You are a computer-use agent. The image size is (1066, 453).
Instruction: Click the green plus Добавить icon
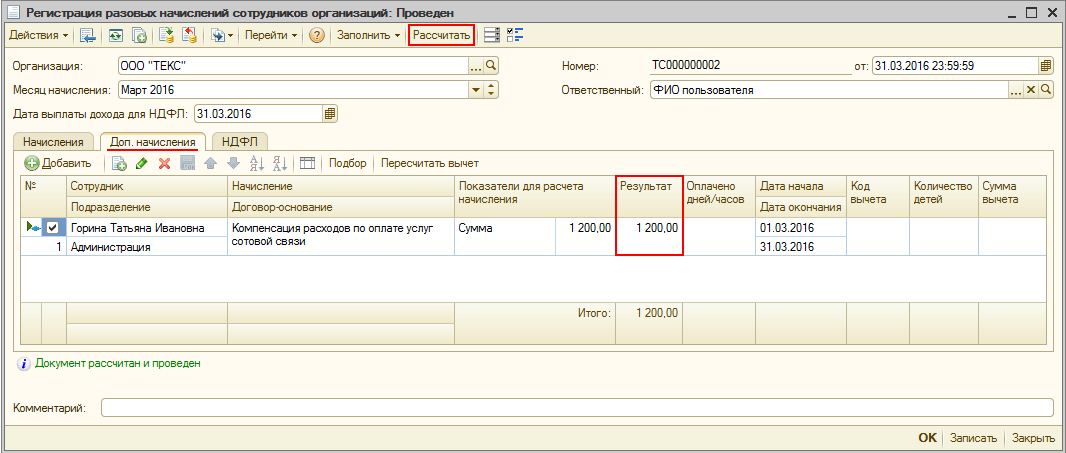(32, 163)
